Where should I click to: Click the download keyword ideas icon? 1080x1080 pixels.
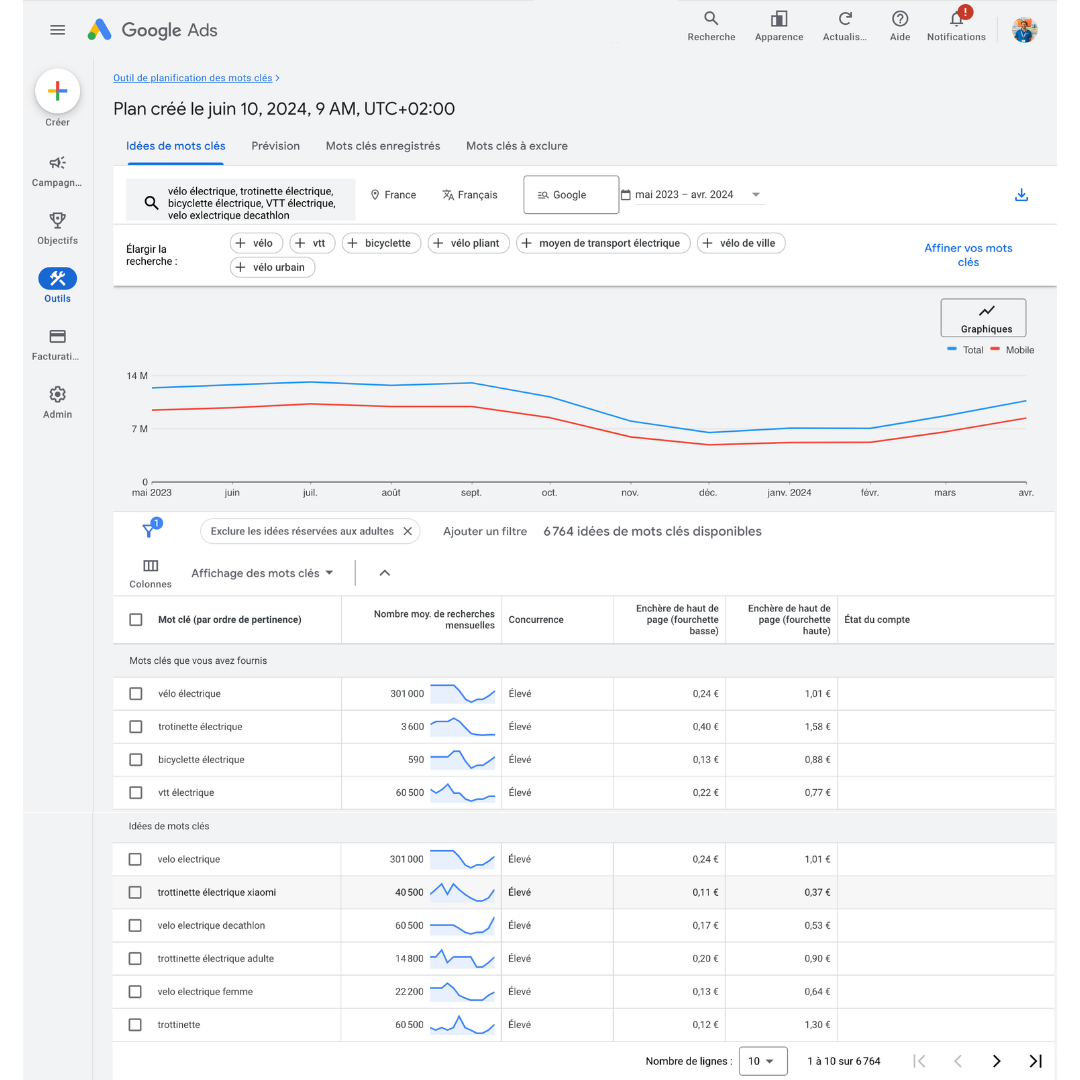(1021, 195)
